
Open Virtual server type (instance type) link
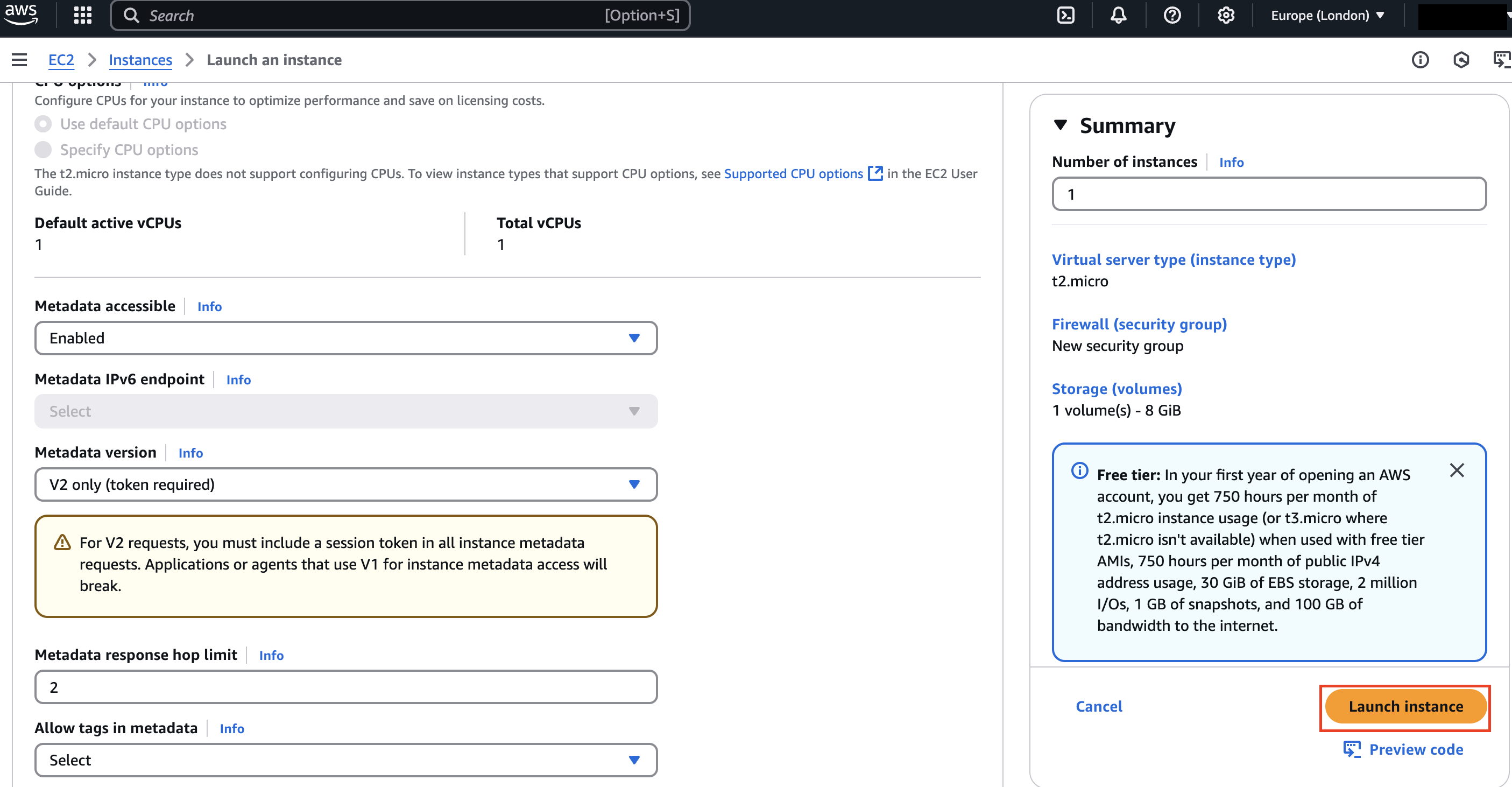coord(1174,259)
